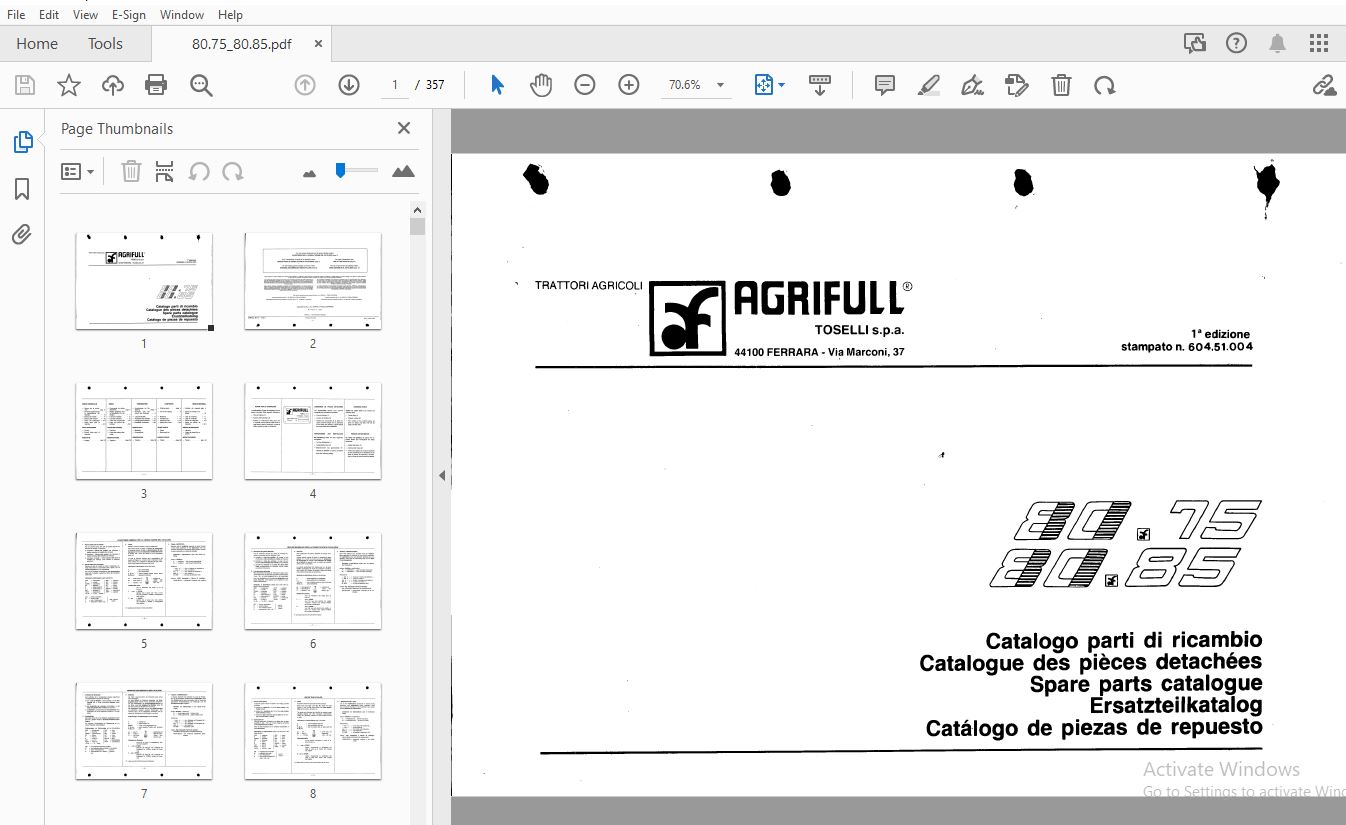Go to the previous page
The image size is (1346, 825).
pos(305,85)
